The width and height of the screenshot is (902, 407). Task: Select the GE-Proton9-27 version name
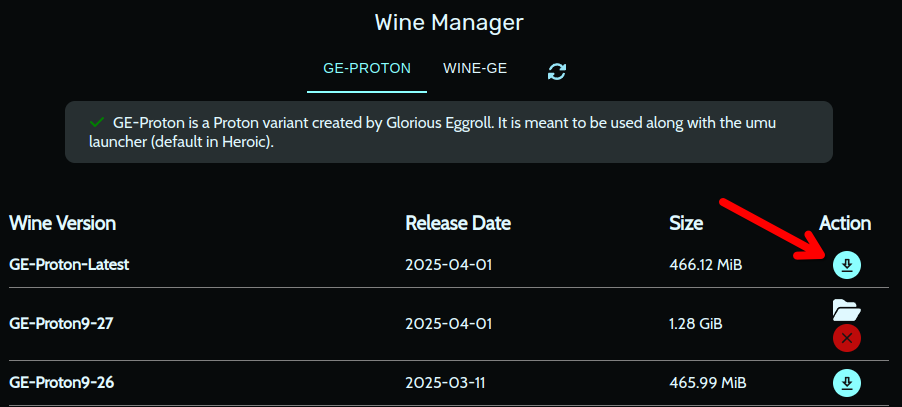tap(65, 324)
